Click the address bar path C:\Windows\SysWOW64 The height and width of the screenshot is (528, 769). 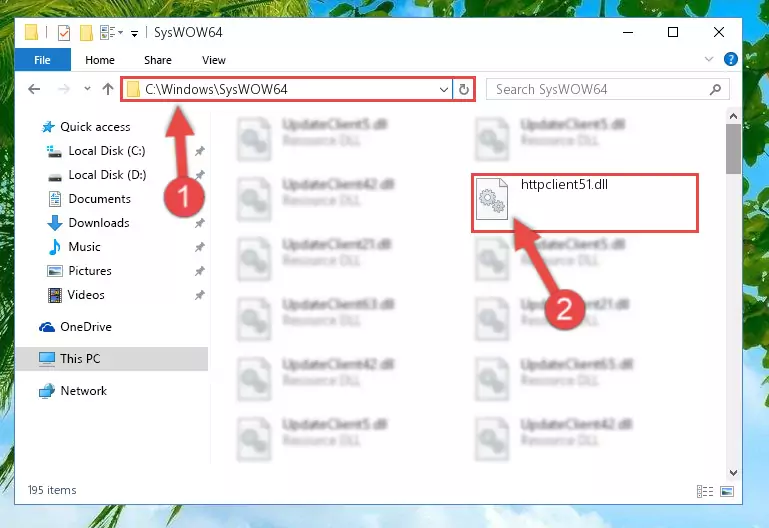coord(216,89)
